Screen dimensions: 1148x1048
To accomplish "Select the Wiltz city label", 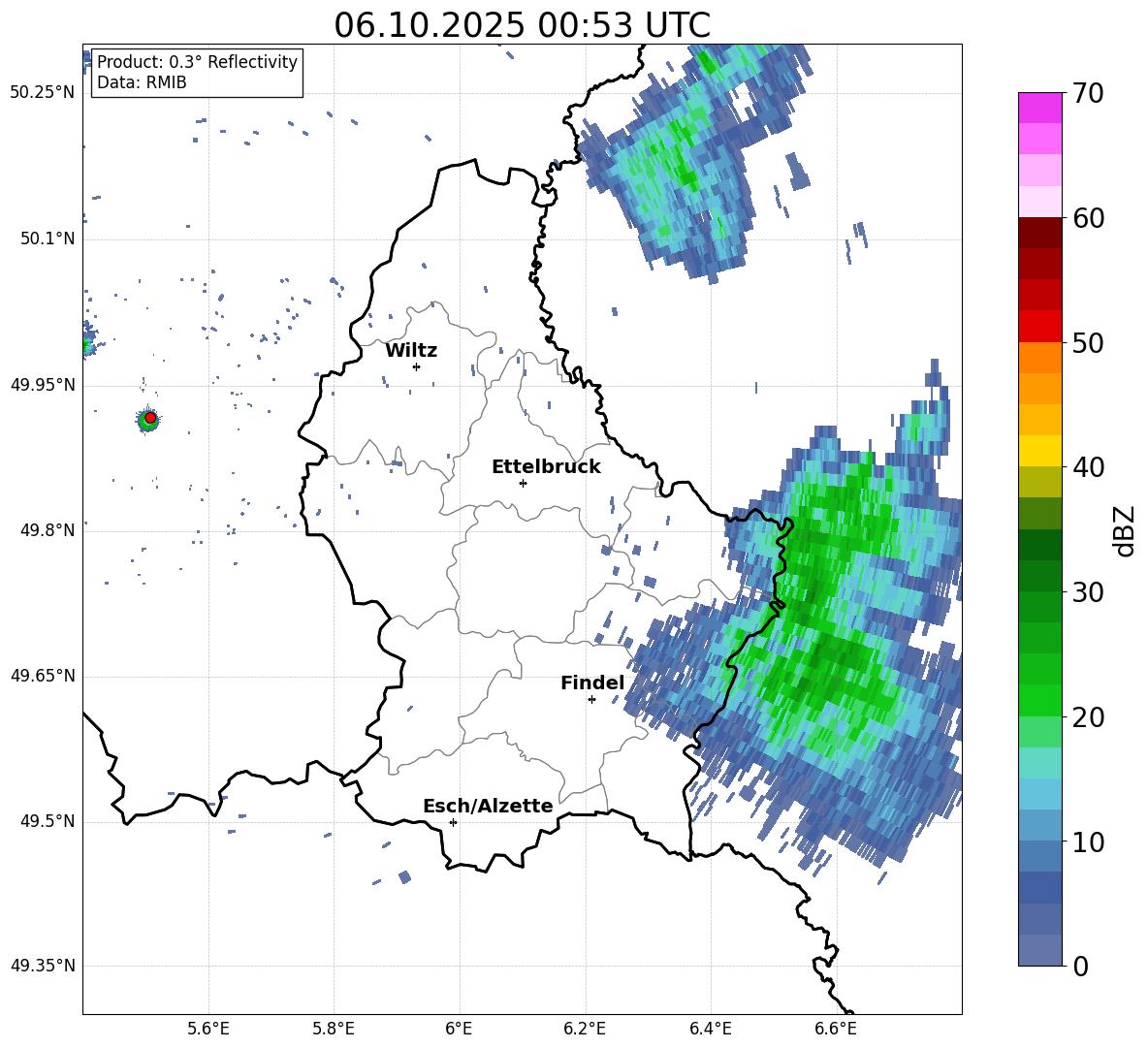I will 411,350.
